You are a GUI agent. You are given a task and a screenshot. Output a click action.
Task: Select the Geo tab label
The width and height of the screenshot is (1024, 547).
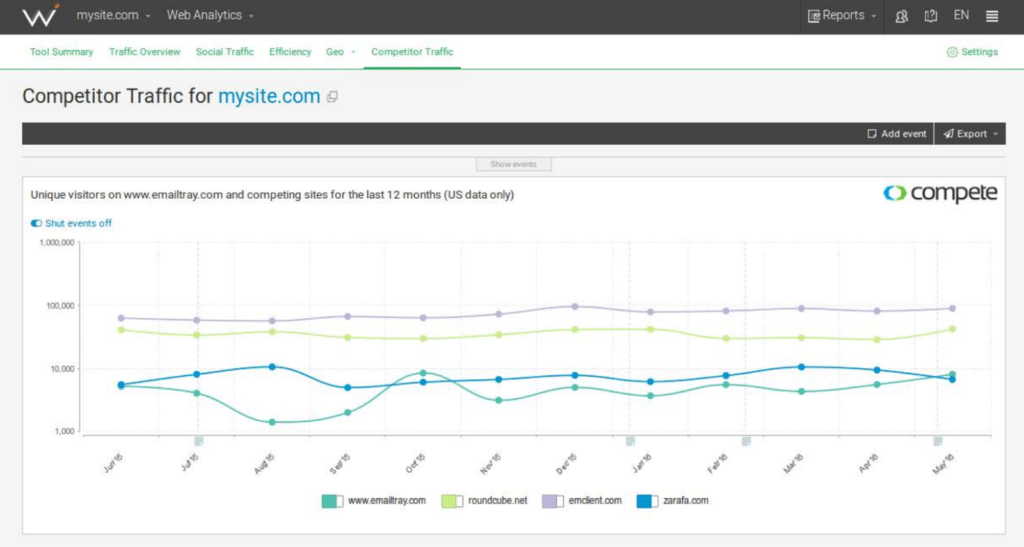335,52
